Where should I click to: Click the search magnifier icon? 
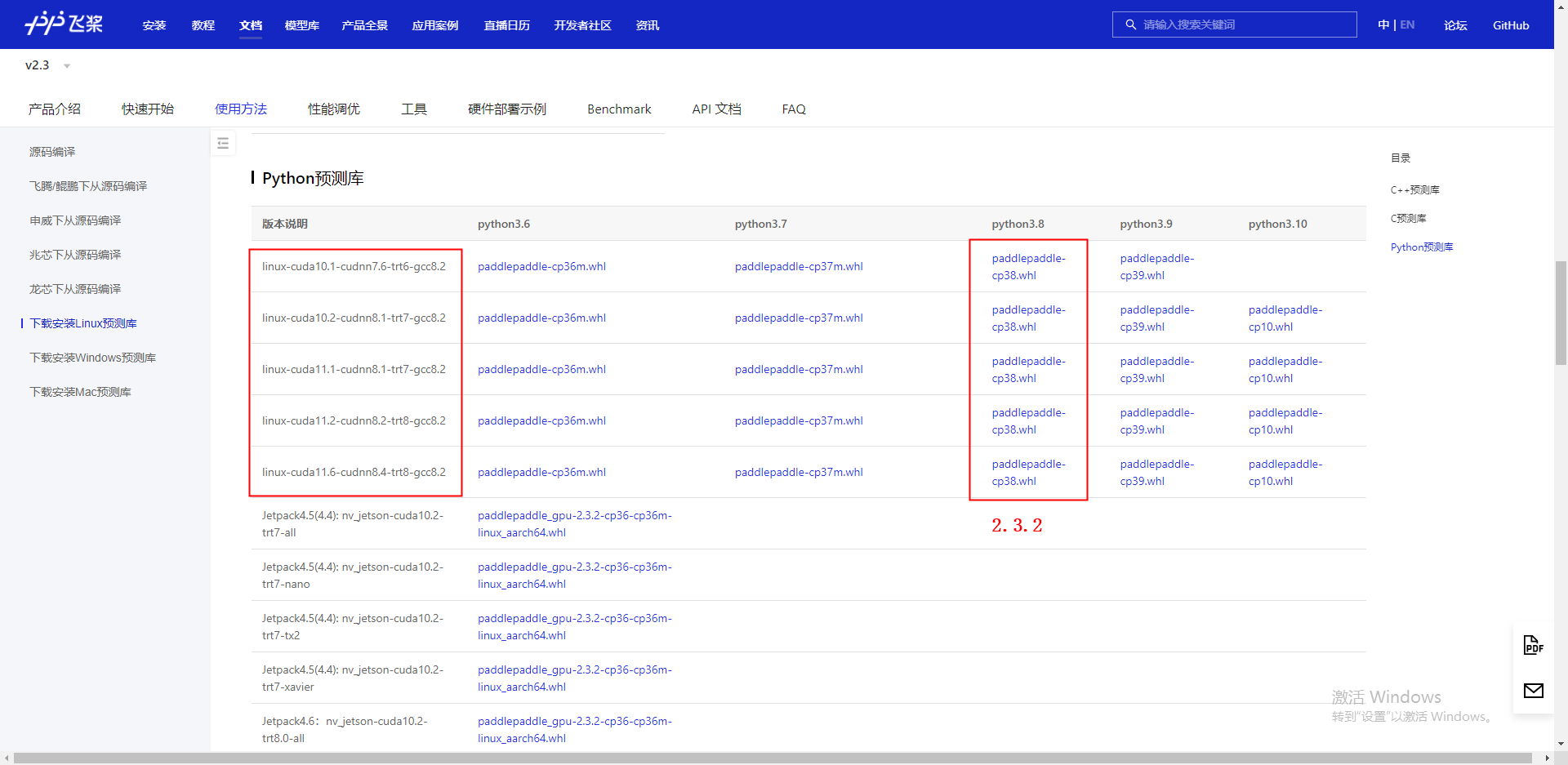(1130, 24)
